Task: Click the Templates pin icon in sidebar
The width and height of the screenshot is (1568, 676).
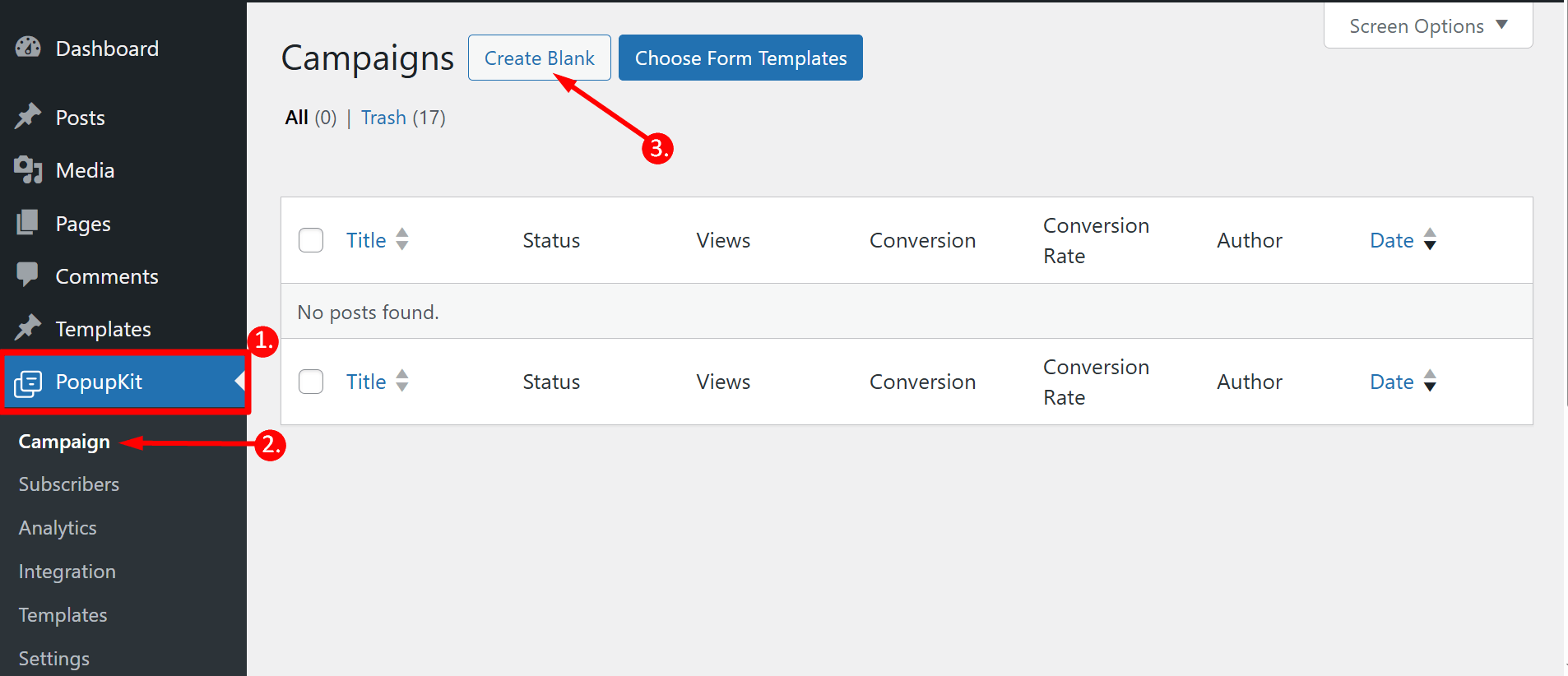Action: coord(28,328)
